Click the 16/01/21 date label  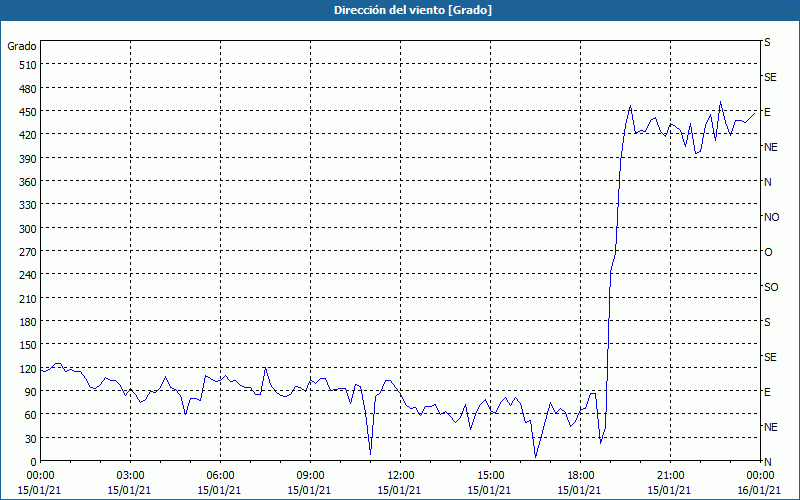coord(760,490)
